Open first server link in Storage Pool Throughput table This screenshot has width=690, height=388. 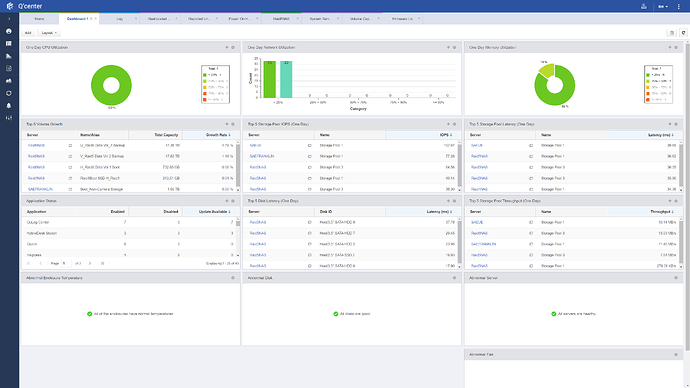pos(477,223)
